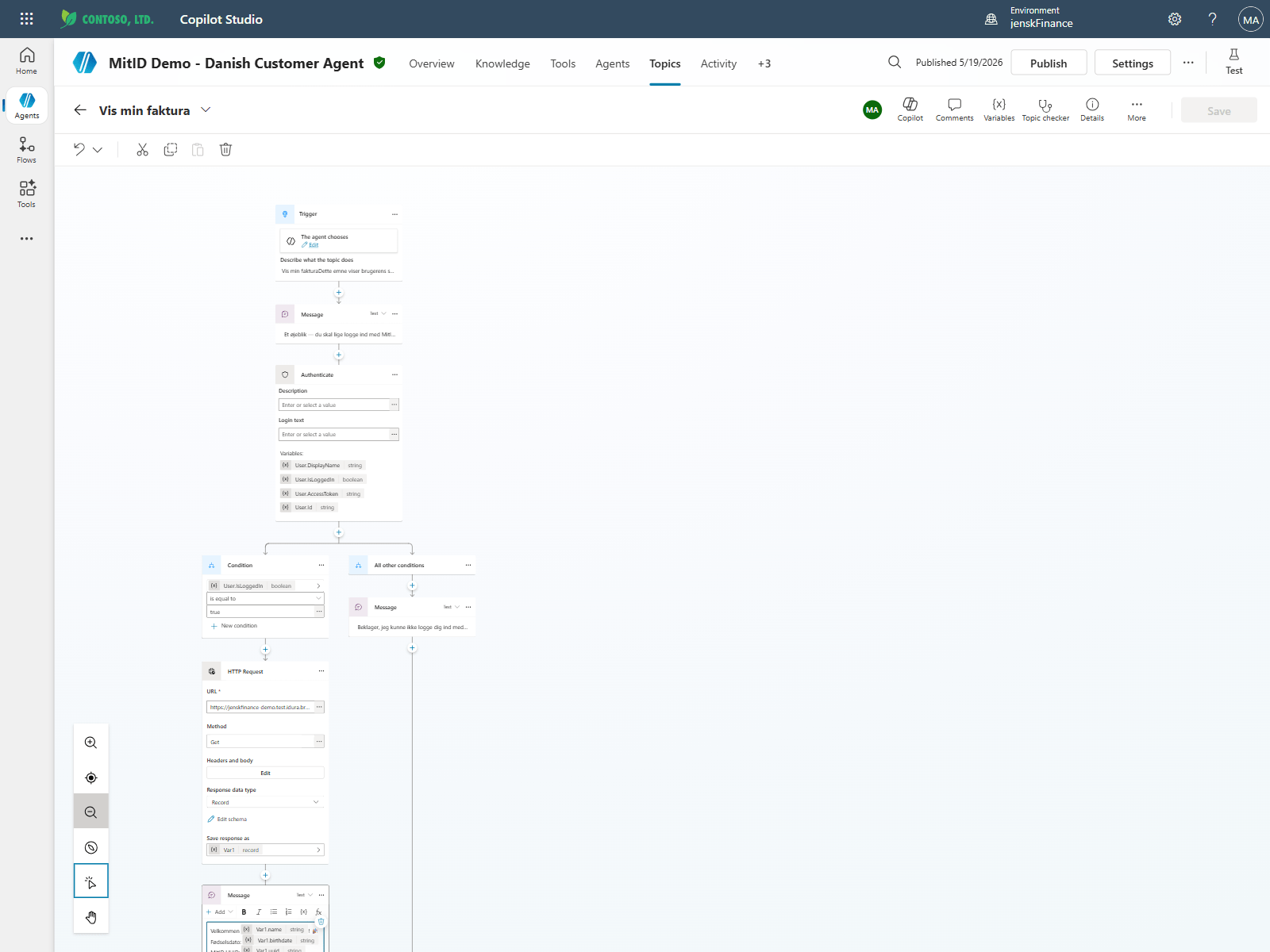This screenshot has height=952, width=1270.
Task: Open the Test agent panel
Action: coord(1233,62)
